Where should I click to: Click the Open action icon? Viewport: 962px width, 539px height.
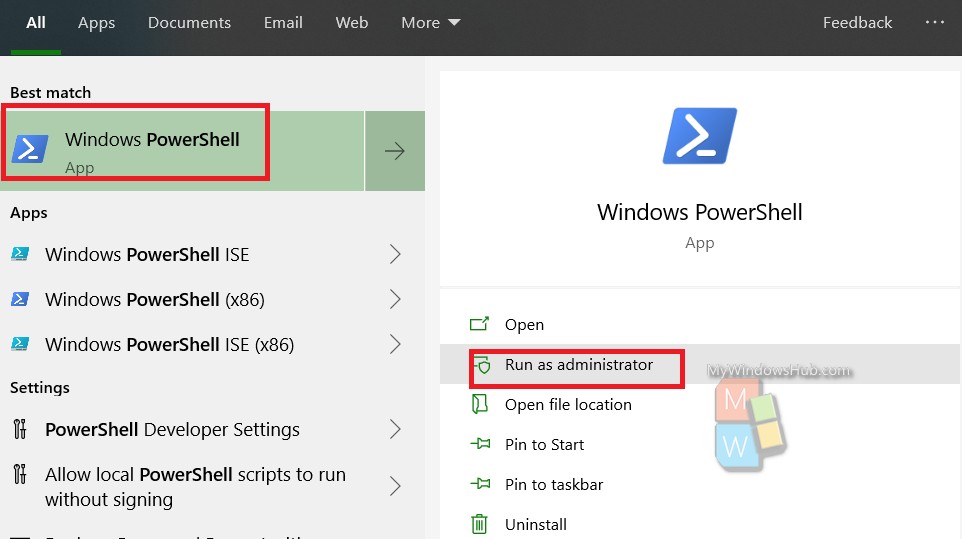[x=479, y=324]
